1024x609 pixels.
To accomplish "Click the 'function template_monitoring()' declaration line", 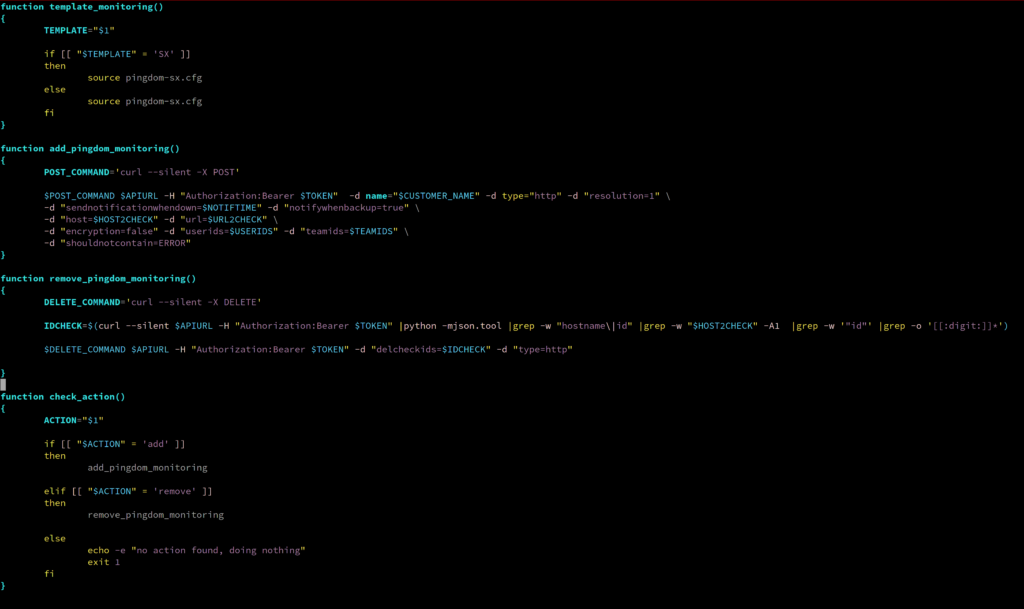I will point(82,7).
